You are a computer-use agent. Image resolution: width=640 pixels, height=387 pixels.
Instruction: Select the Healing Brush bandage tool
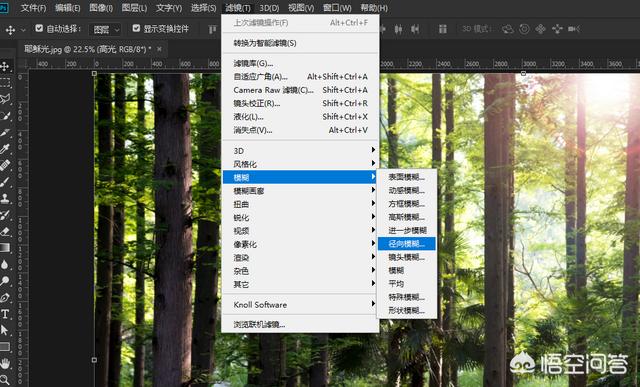5,165
